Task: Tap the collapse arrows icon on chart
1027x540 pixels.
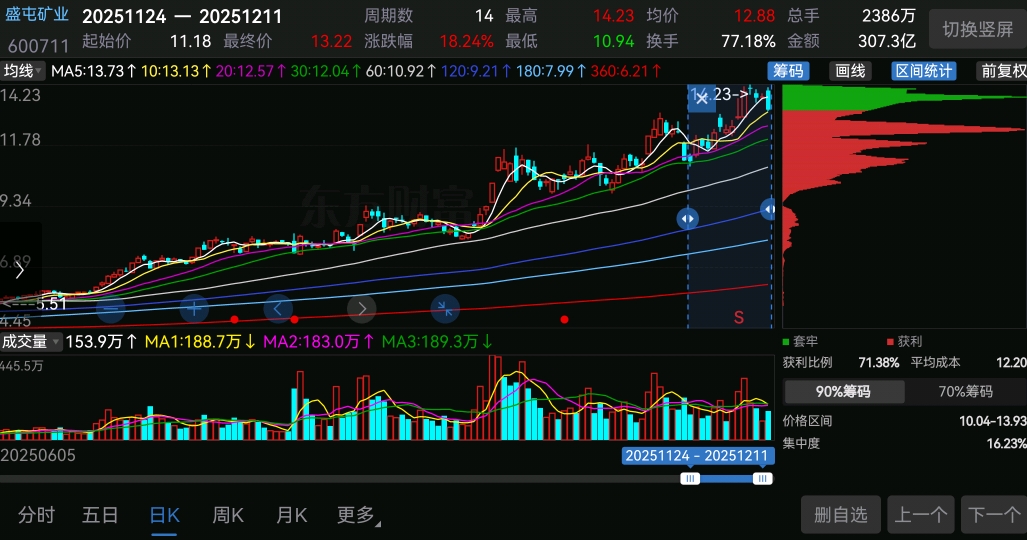Action: click(445, 308)
